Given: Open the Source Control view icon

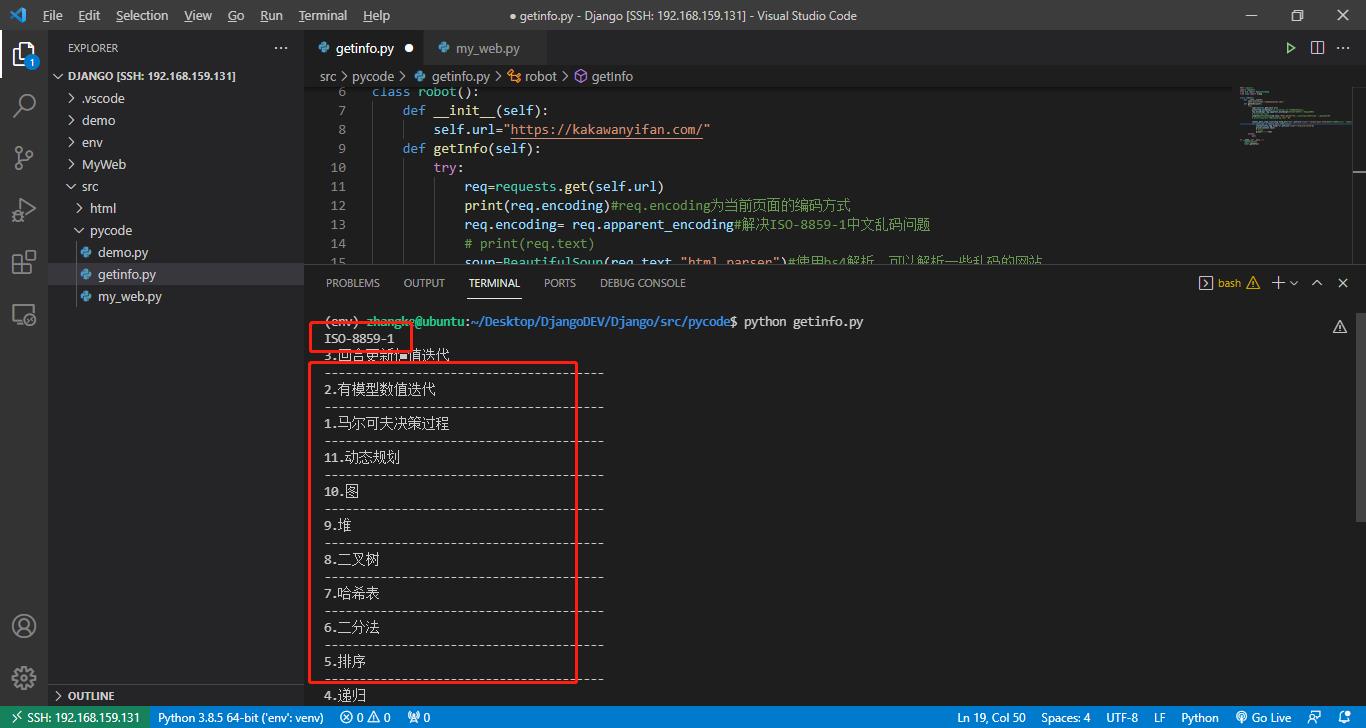Looking at the screenshot, I should point(24,157).
